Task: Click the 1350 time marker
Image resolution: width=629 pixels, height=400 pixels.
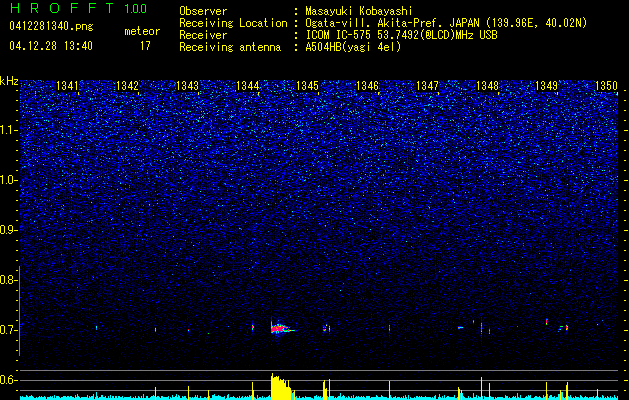Action: [606, 86]
